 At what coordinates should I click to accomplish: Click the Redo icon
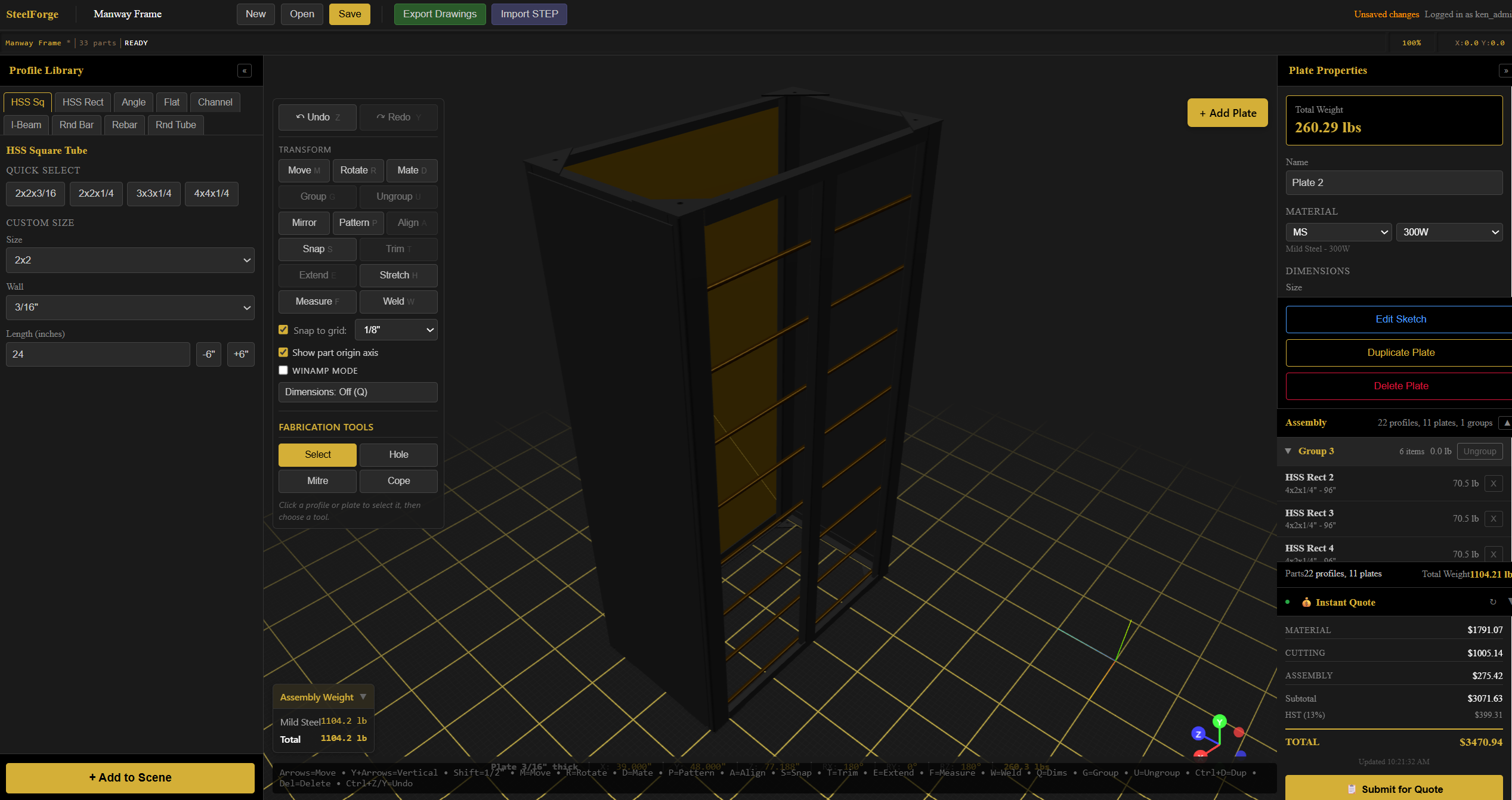(382, 117)
